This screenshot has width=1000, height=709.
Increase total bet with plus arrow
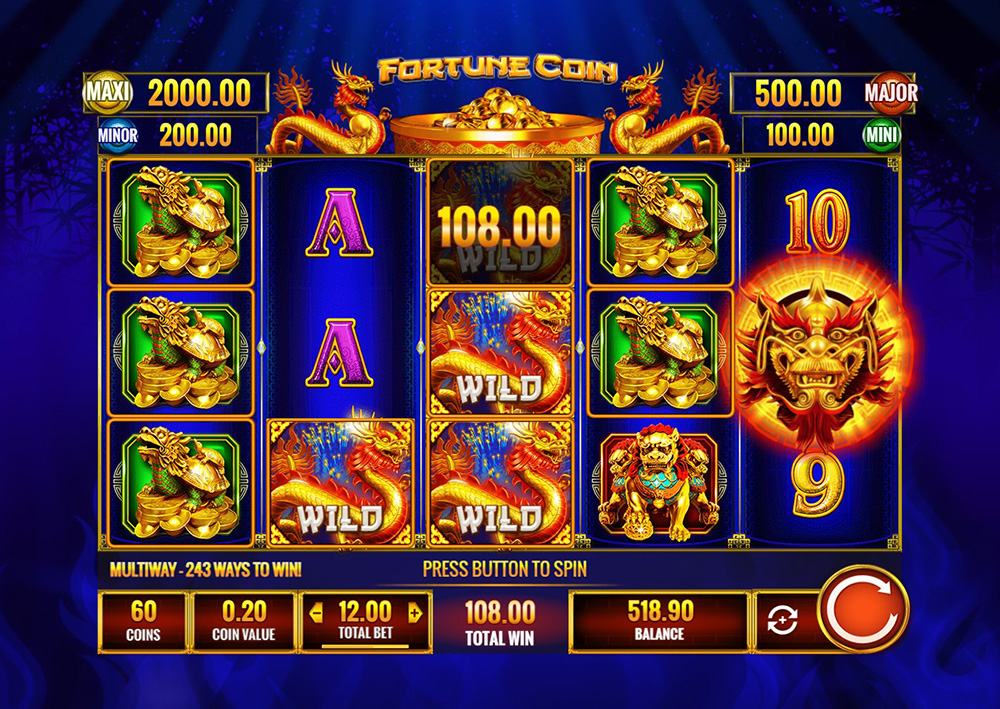[x=415, y=613]
